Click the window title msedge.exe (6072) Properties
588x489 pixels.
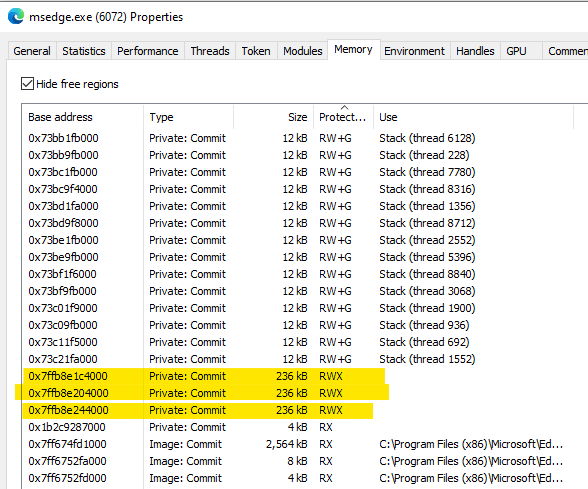pos(106,17)
